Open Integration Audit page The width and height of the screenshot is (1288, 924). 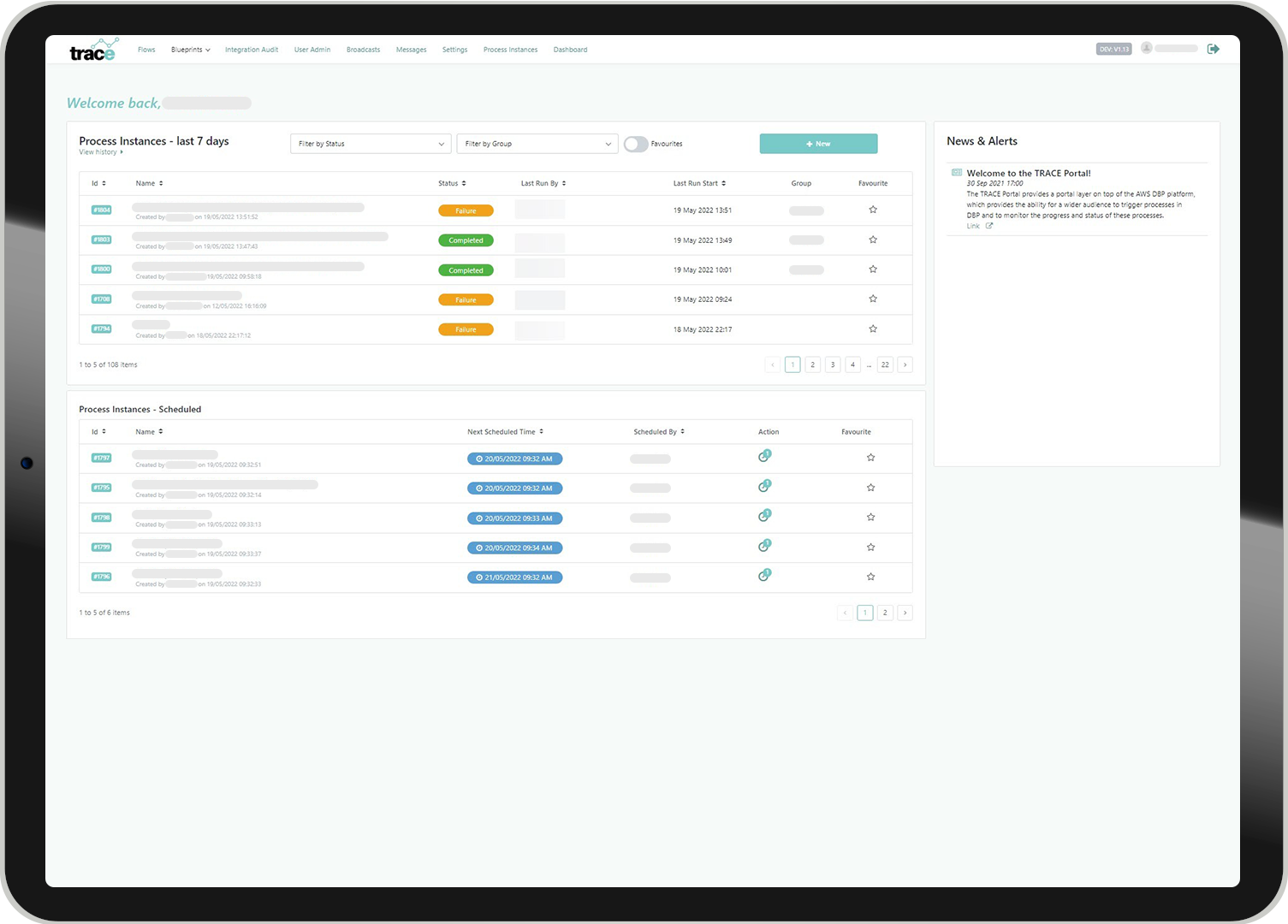[252, 50]
